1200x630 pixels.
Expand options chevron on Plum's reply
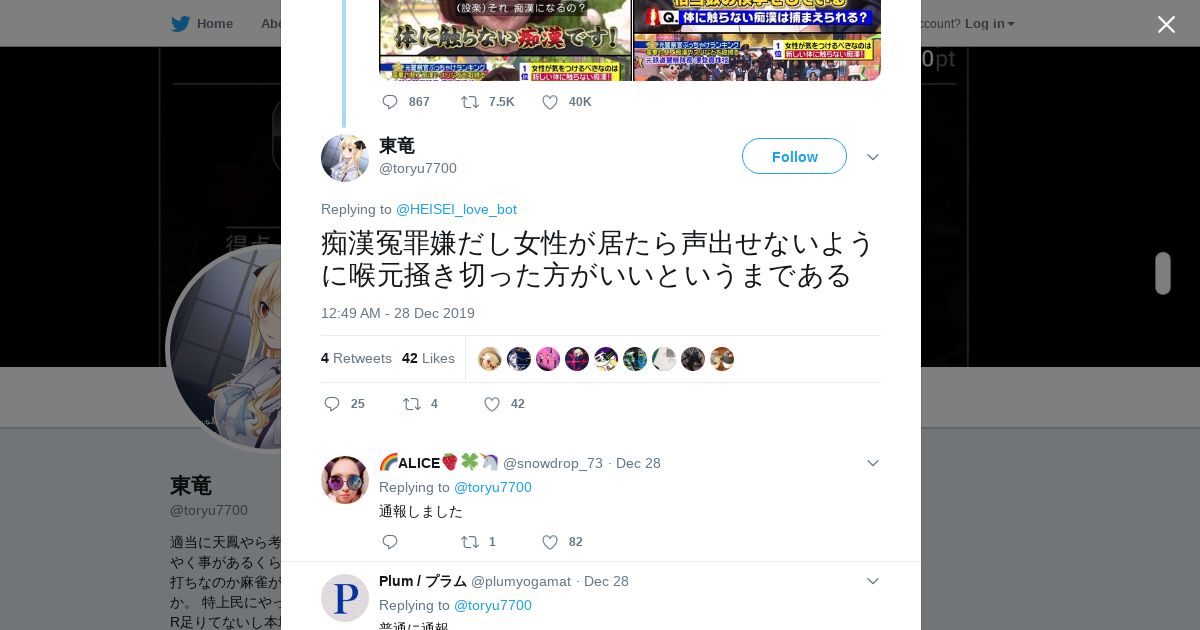pyautogui.click(x=873, y=581)
